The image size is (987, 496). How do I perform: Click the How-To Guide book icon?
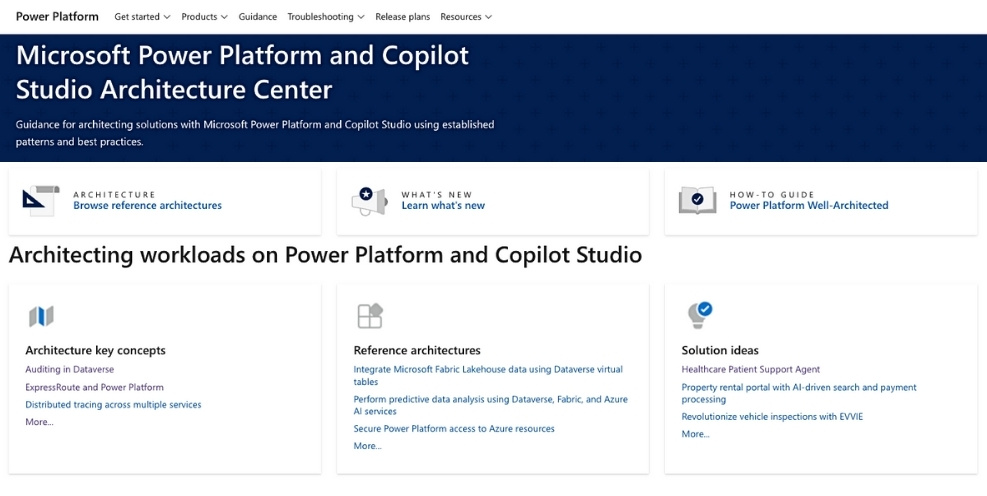tap(697, 200)
